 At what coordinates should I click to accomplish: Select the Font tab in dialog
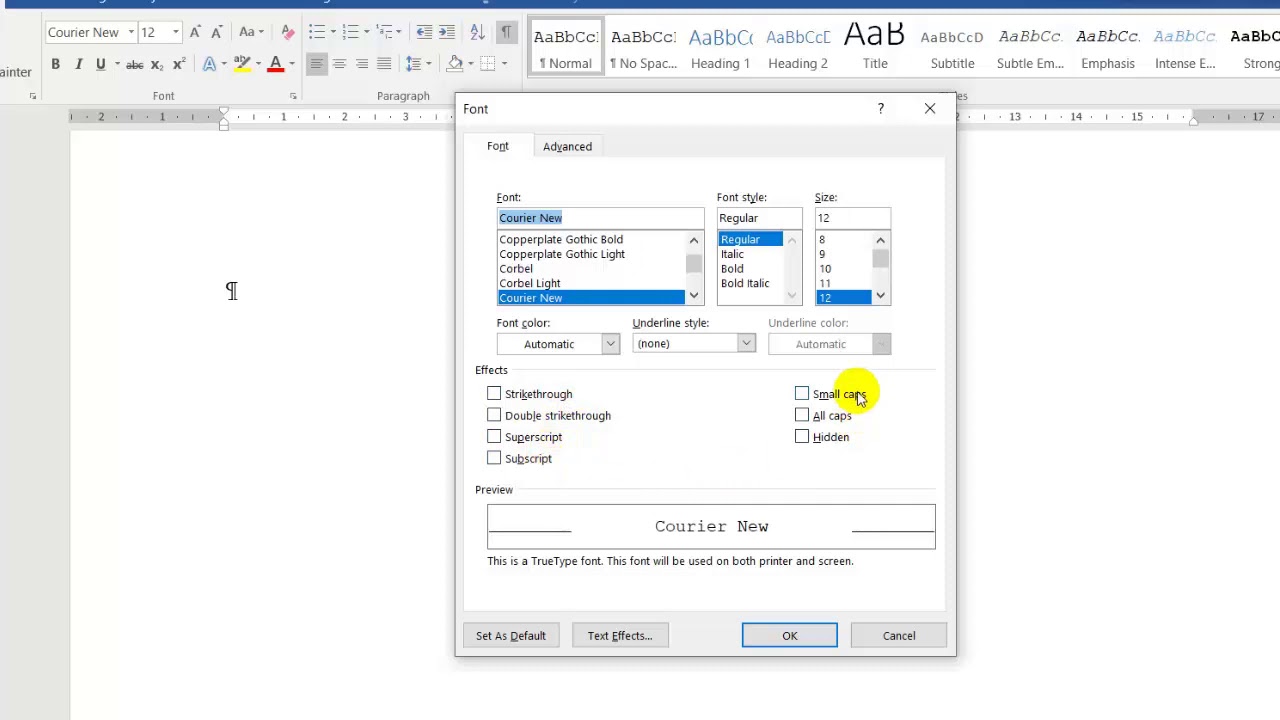498,146
